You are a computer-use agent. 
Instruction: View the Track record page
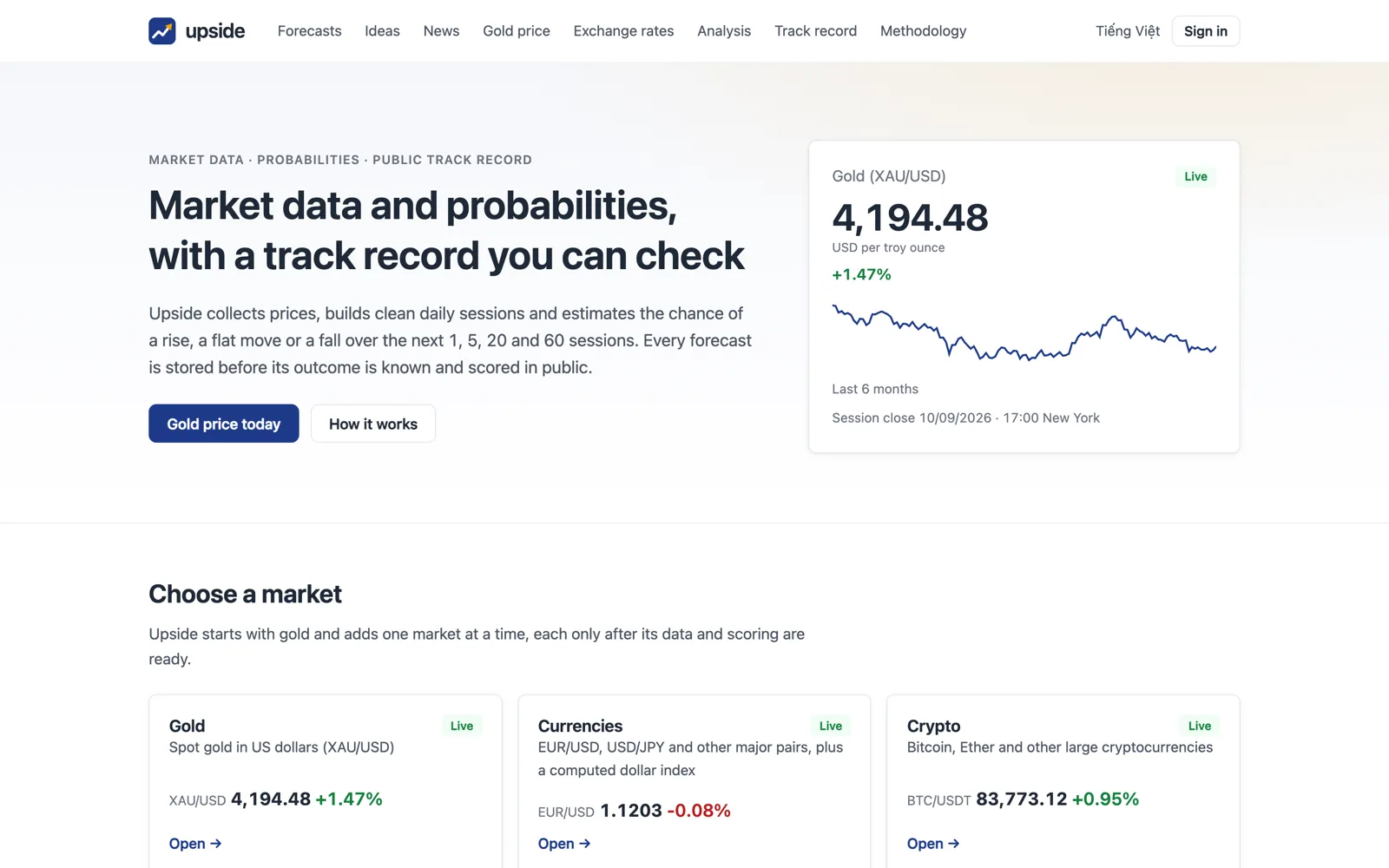click(815, 31)
